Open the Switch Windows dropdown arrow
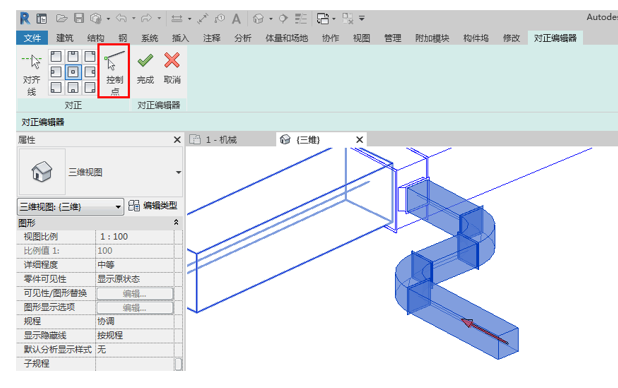 point(333,19)
